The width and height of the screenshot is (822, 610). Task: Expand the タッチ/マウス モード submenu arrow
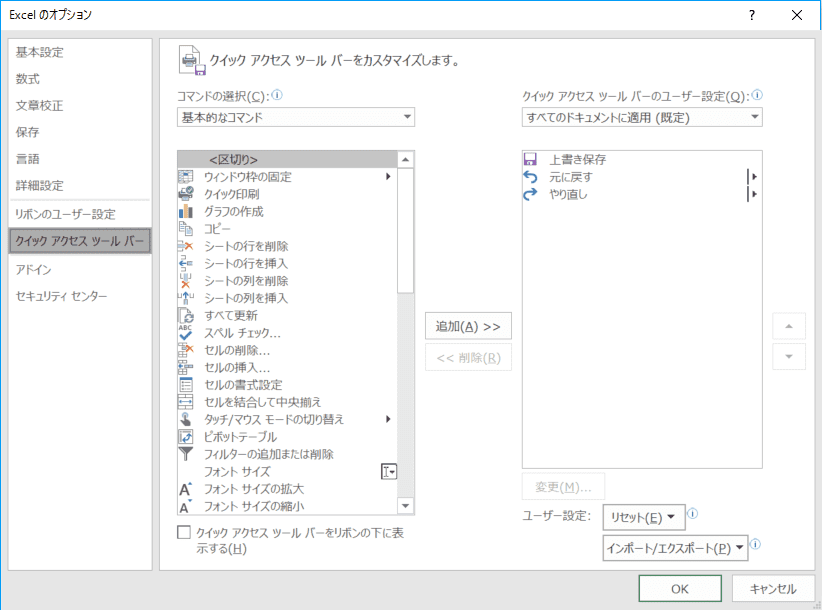click(x=388, y=419)
